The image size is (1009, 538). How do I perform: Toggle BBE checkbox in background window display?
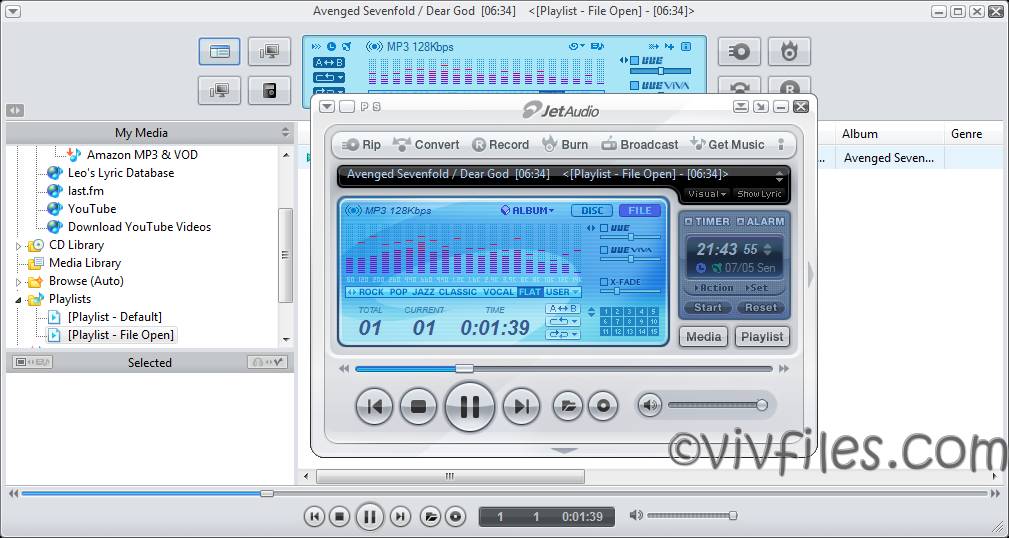point(634,60)
